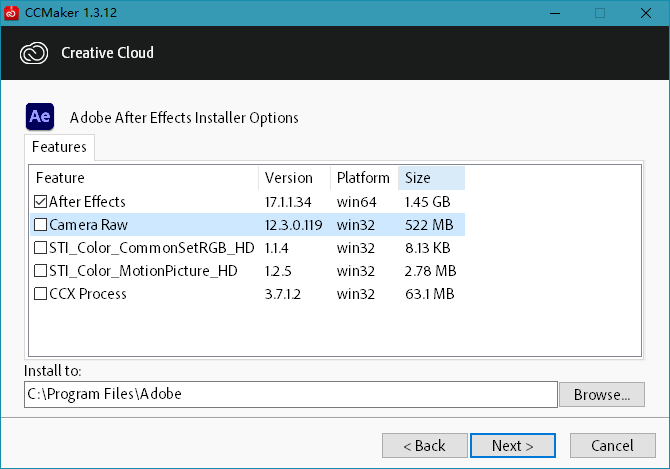Switch to the Features tab
Screen dimensions: 670x469
point(59,147)
